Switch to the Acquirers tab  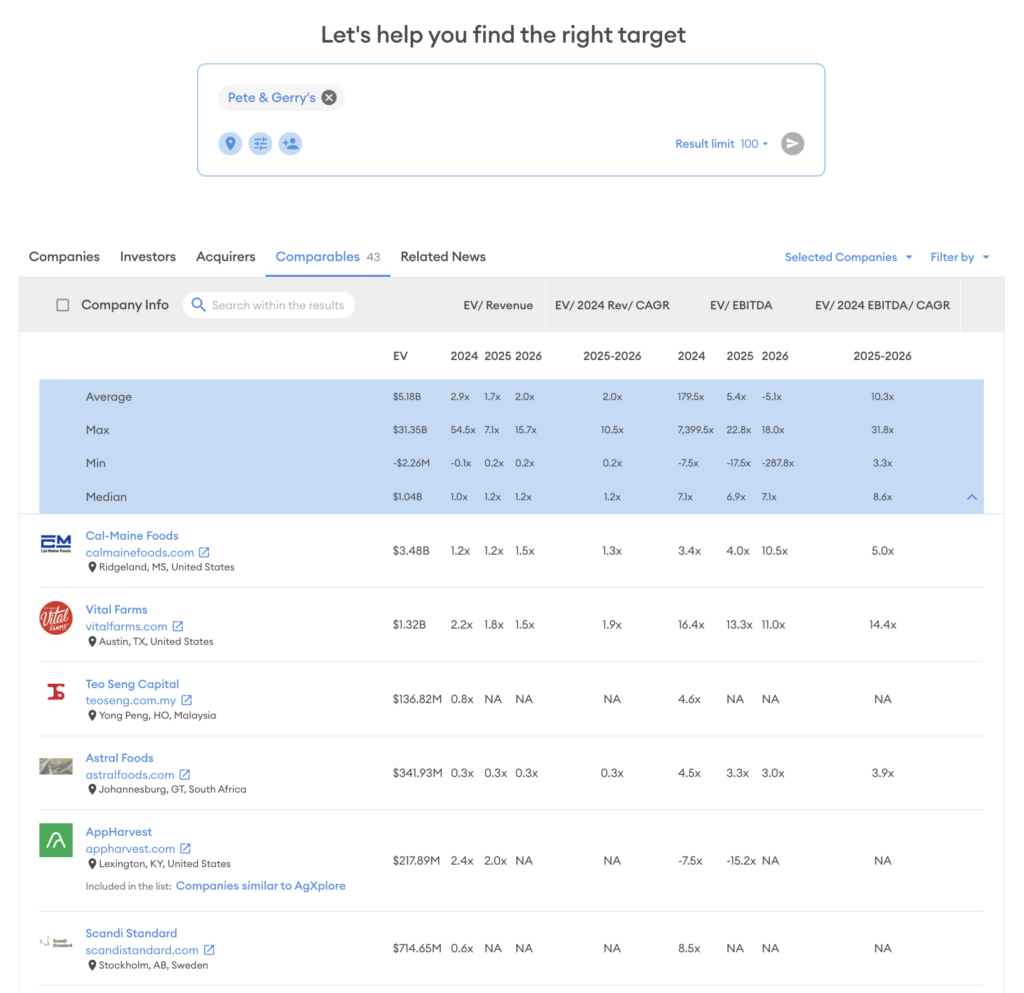pyautogui.click(x=225, y=257)
